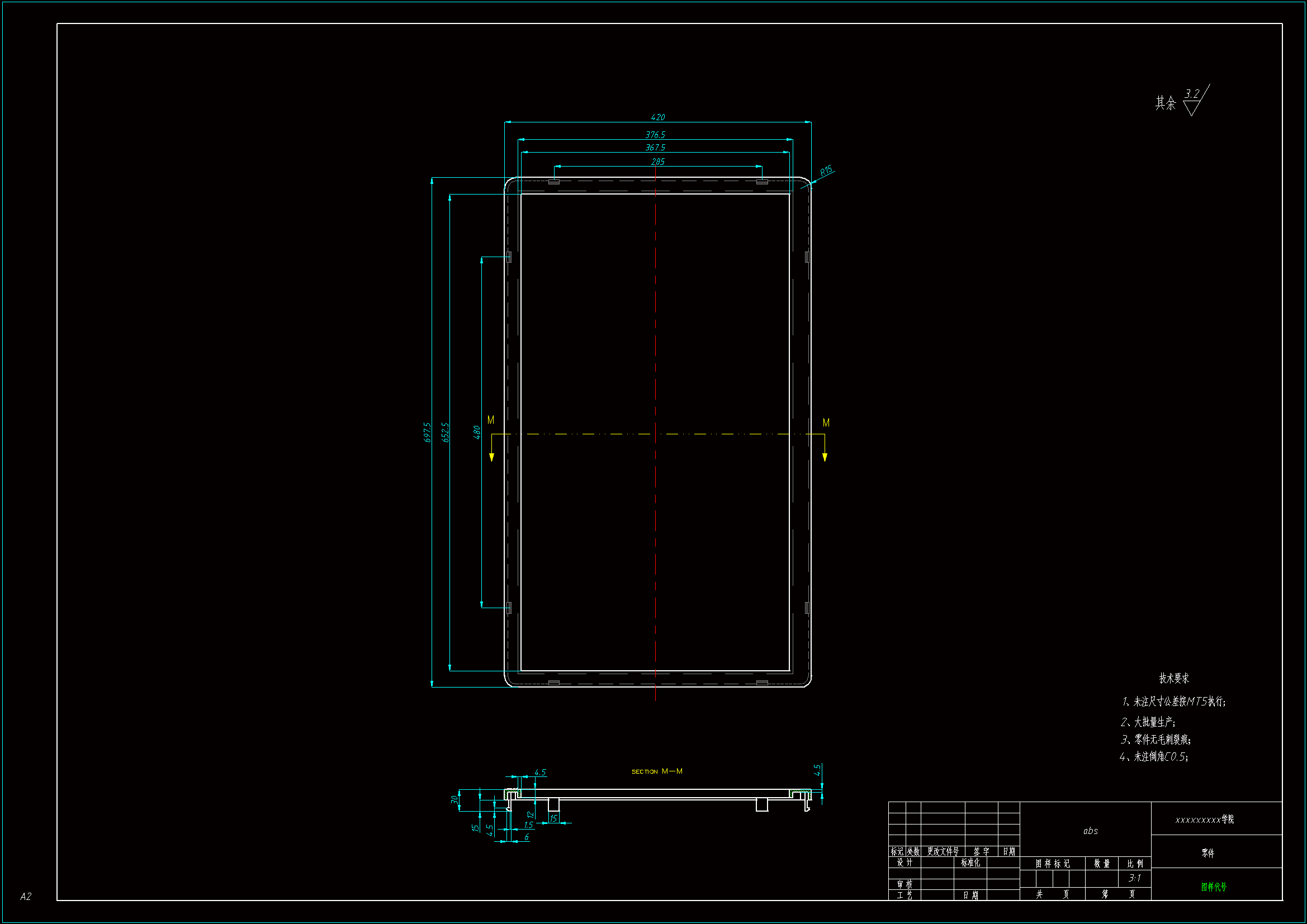Select the 697.5 overall height dimension
This screenshot has width=1307, height=924.
pos(428,432)
